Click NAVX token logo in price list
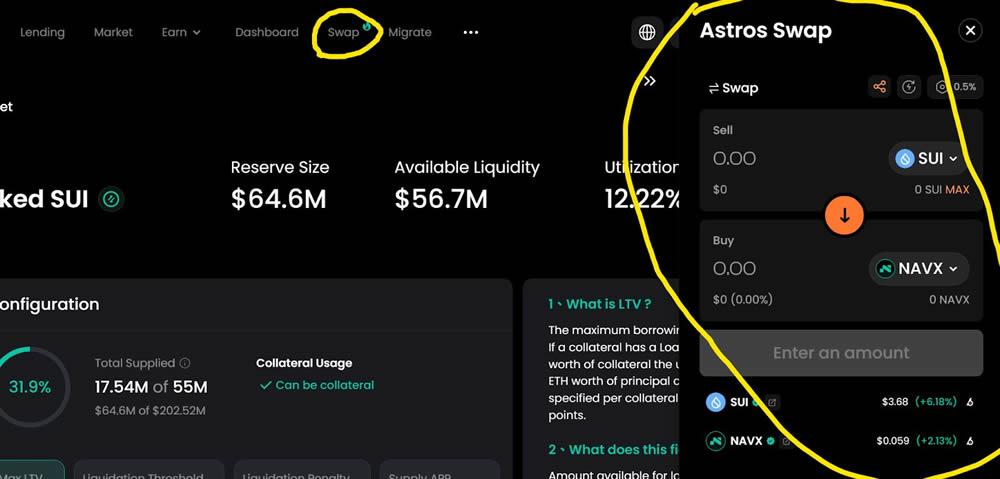Screen dimensions: 1000x479 [x=716, y=441]
